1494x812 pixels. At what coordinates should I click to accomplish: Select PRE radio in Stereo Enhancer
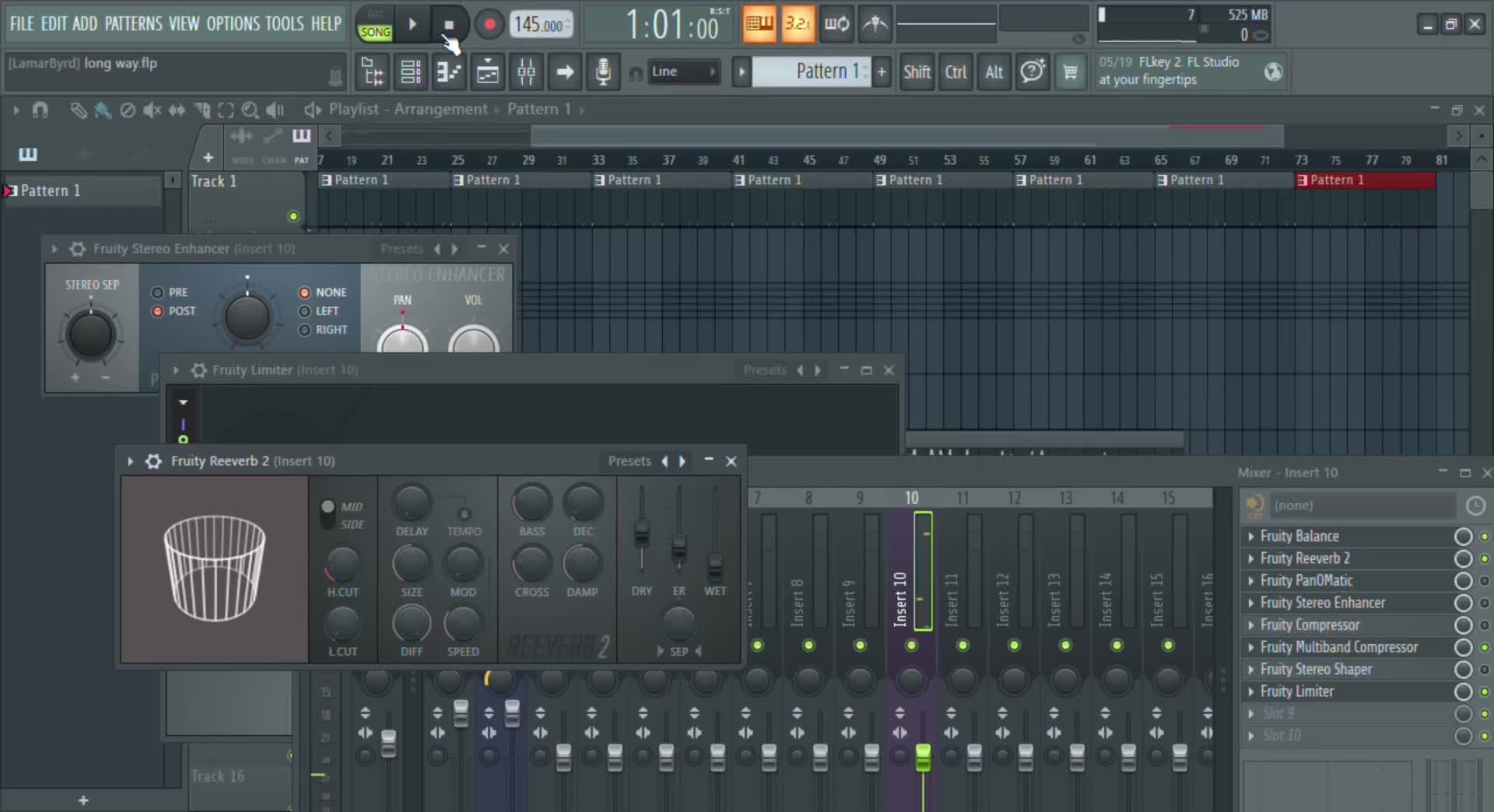click(158, 292)
